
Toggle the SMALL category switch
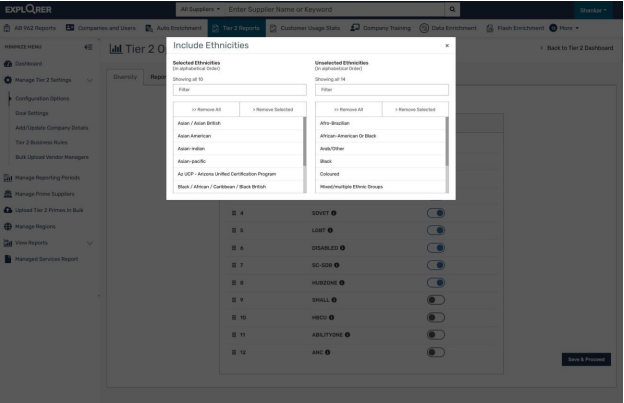coord(435,299)
